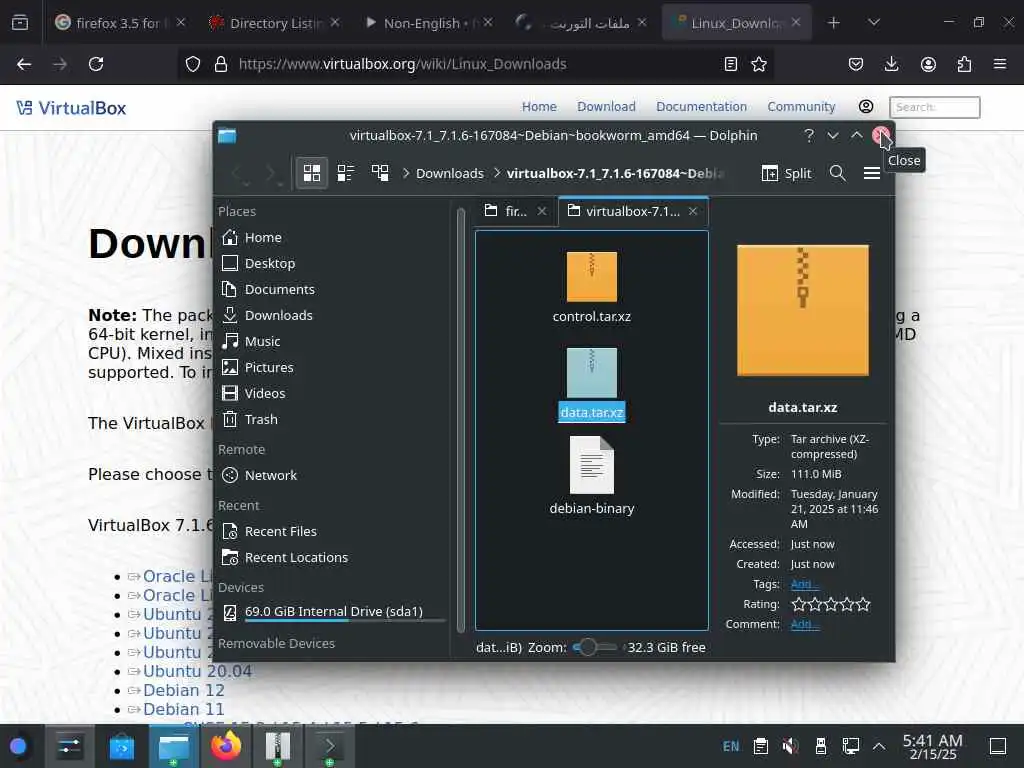Open list all tabs dropdown
The width and height of the screenshot is (1024, 768).
(874, 23)
